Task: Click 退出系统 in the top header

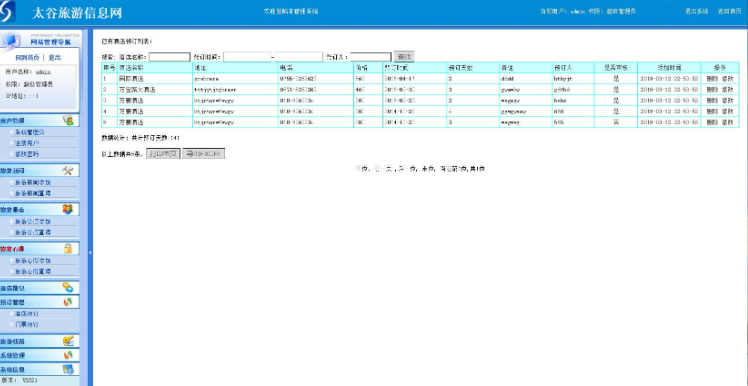Action: (697, 11)
